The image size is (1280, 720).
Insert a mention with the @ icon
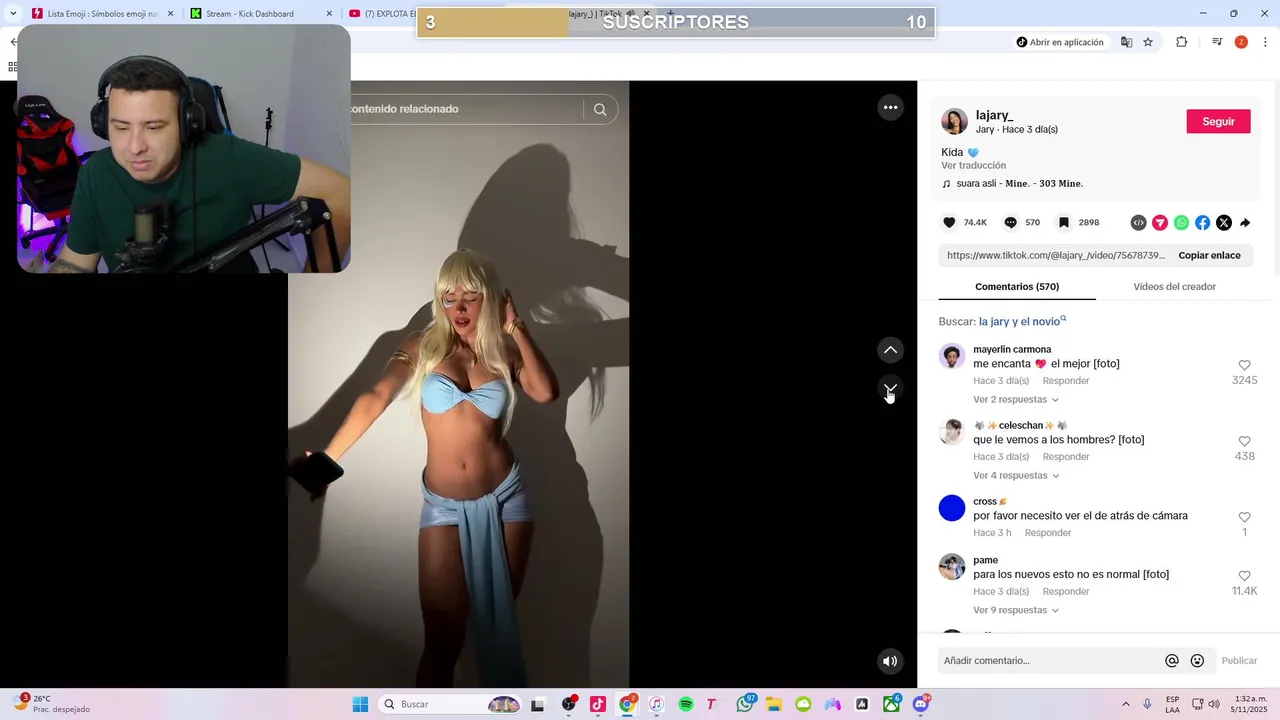coord(1172,661)
